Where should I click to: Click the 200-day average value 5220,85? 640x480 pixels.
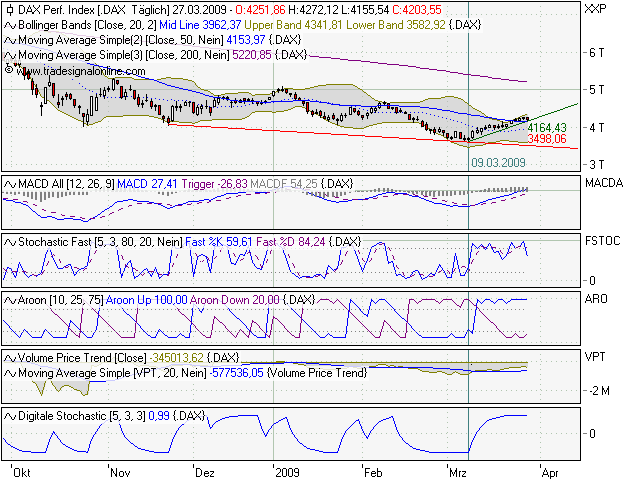click(x=252, y=55)
